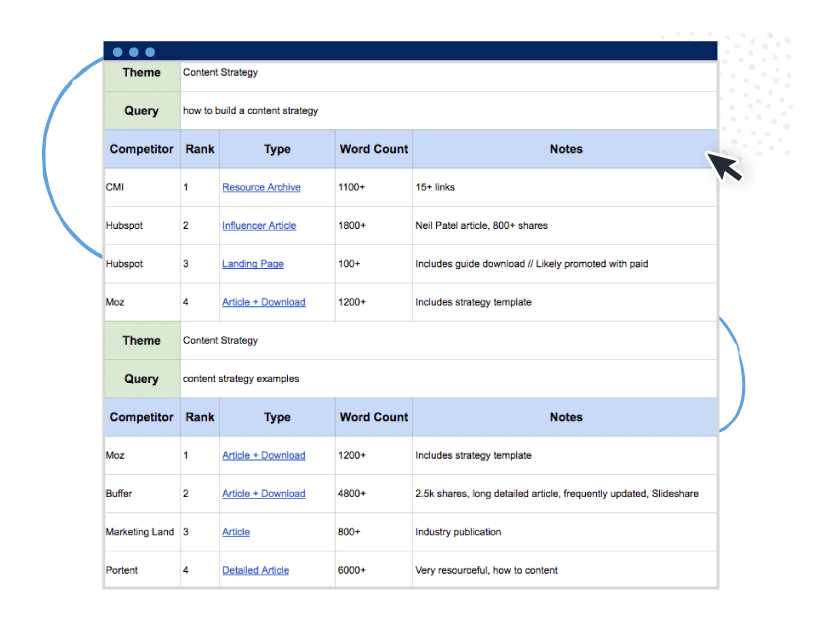Open Article + Download link in Moz rank 1 row
820x635 pixels.
pos(264,455)
